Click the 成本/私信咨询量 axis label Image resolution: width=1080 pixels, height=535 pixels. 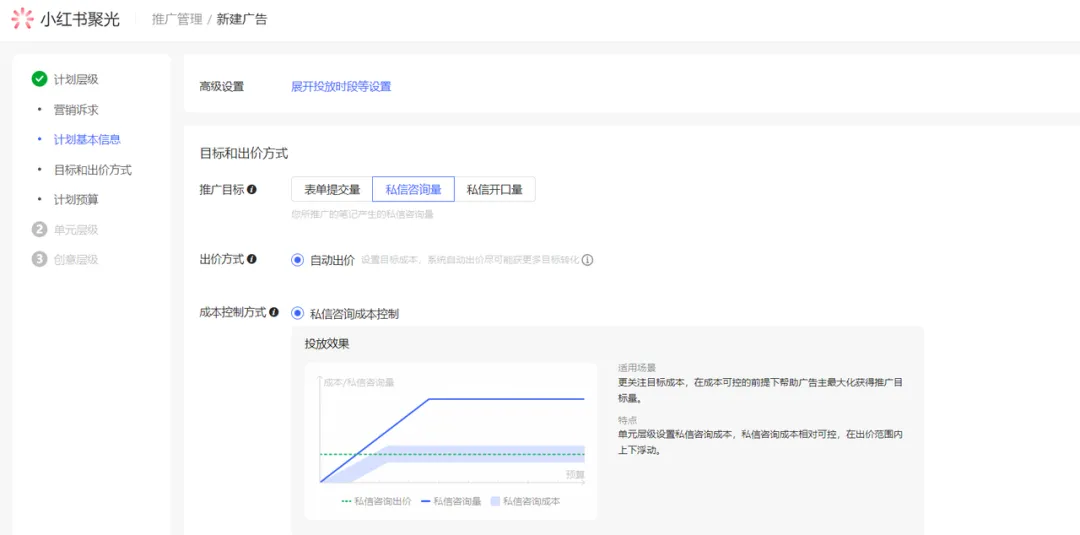358,382
